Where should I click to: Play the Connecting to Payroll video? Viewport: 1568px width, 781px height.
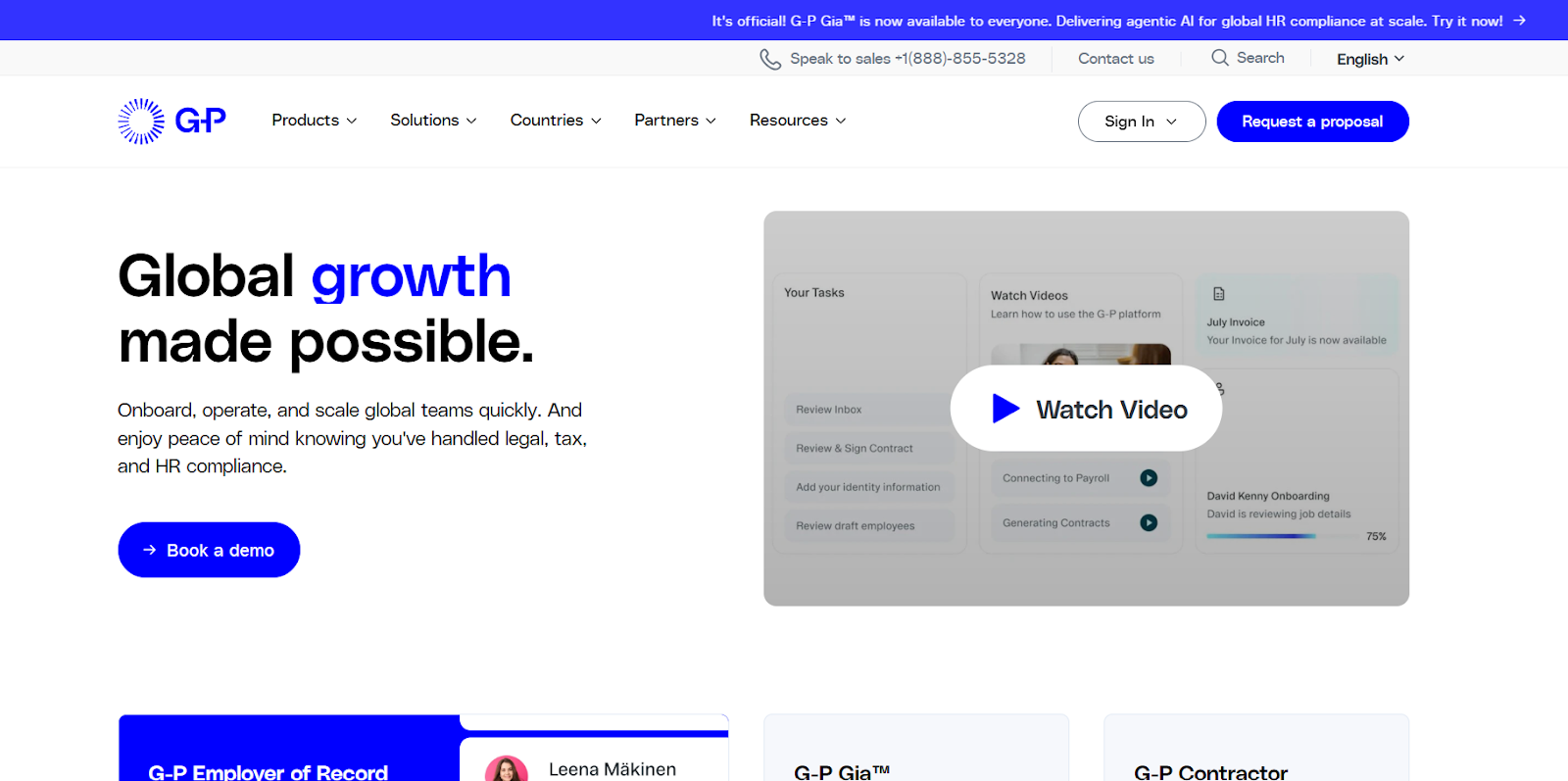click(x=1149, y=478)
